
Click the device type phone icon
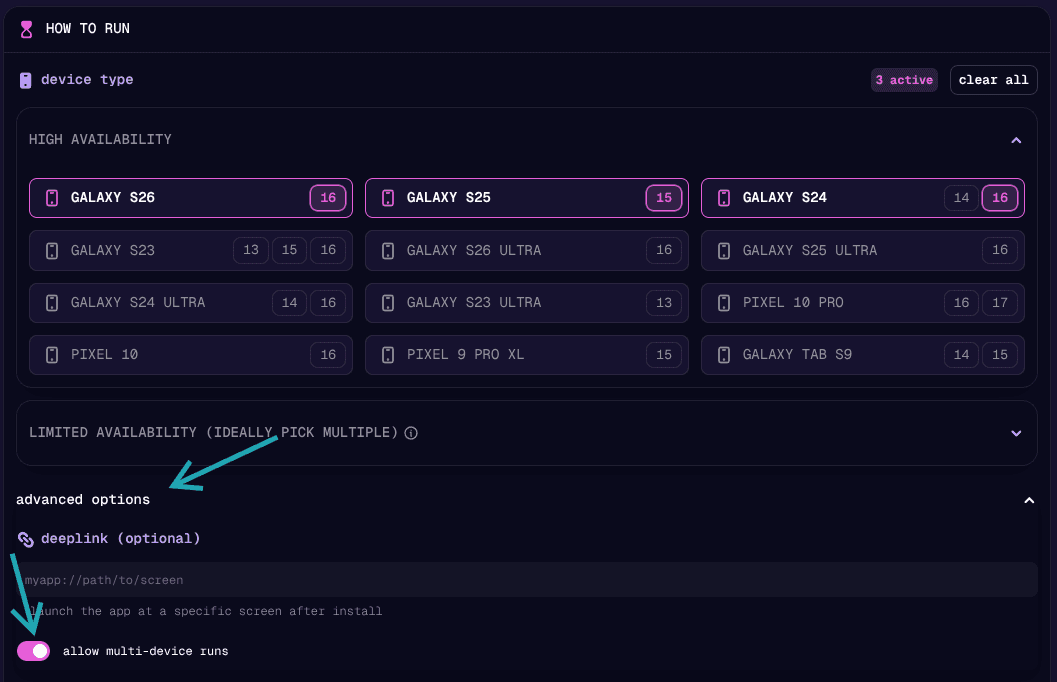click(26, 80)
